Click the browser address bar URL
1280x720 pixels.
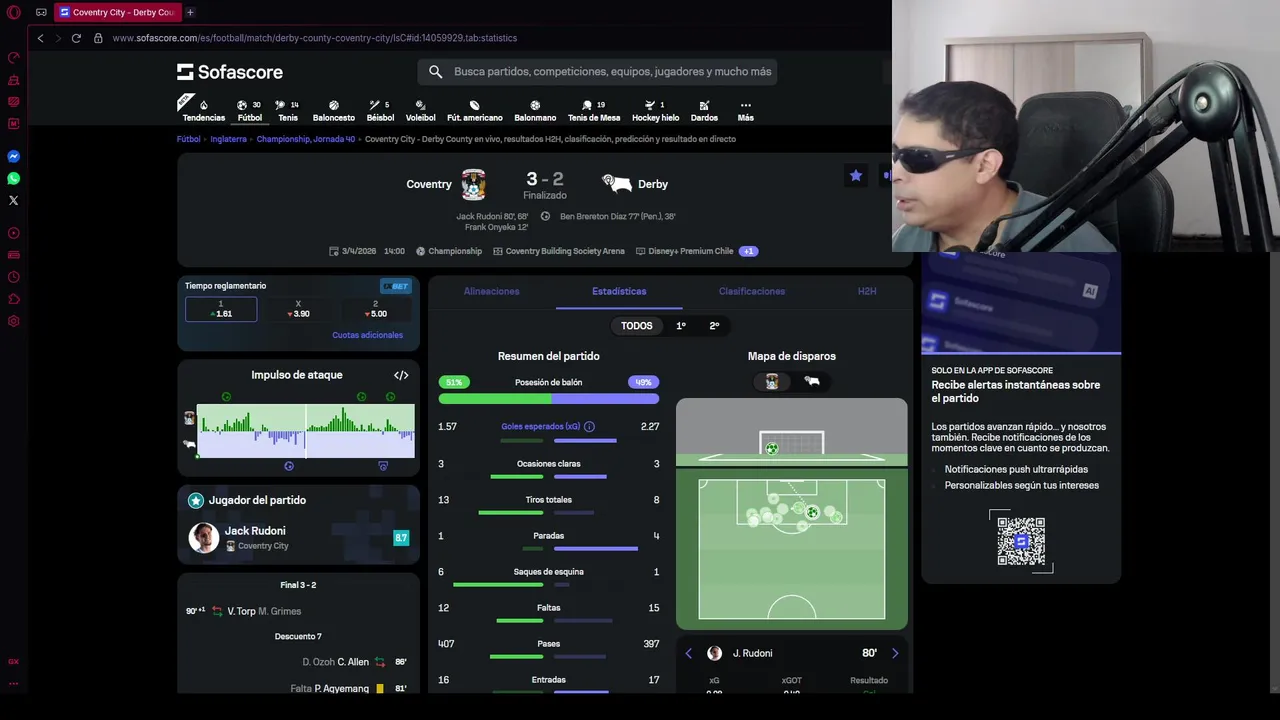(314, 38)
